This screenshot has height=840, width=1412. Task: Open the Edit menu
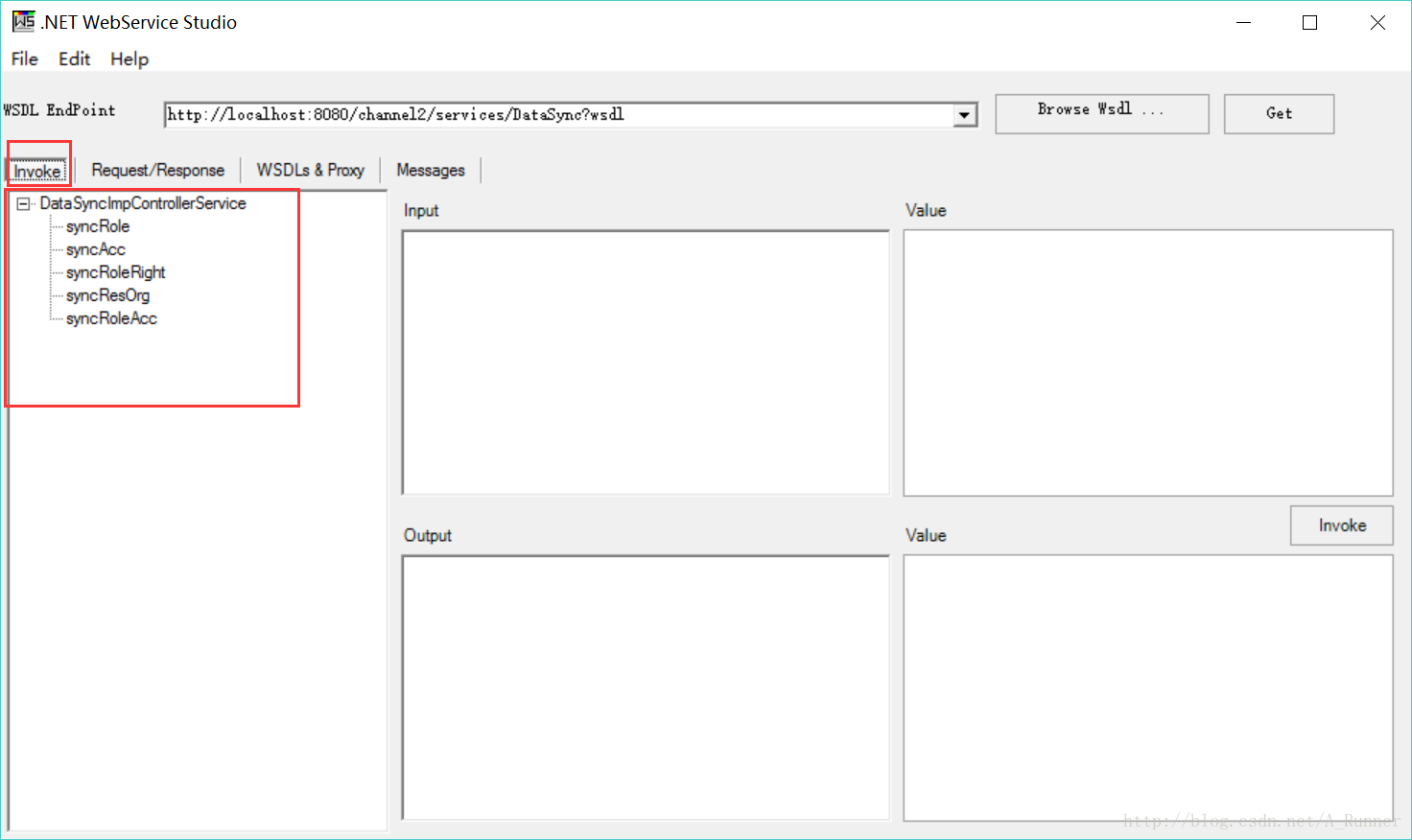coord(74,58)
